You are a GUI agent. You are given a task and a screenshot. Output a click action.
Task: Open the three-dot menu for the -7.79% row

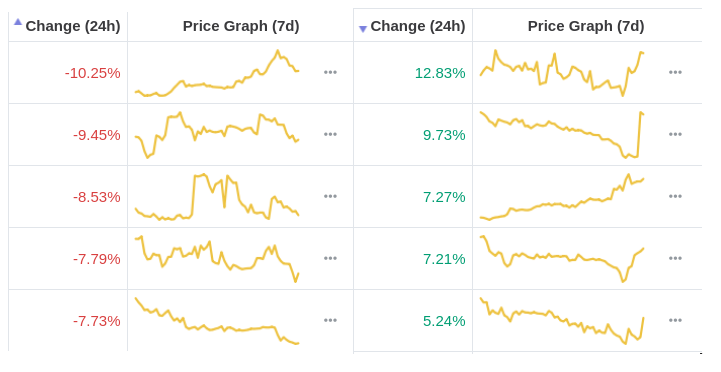[x=330, y=258]
